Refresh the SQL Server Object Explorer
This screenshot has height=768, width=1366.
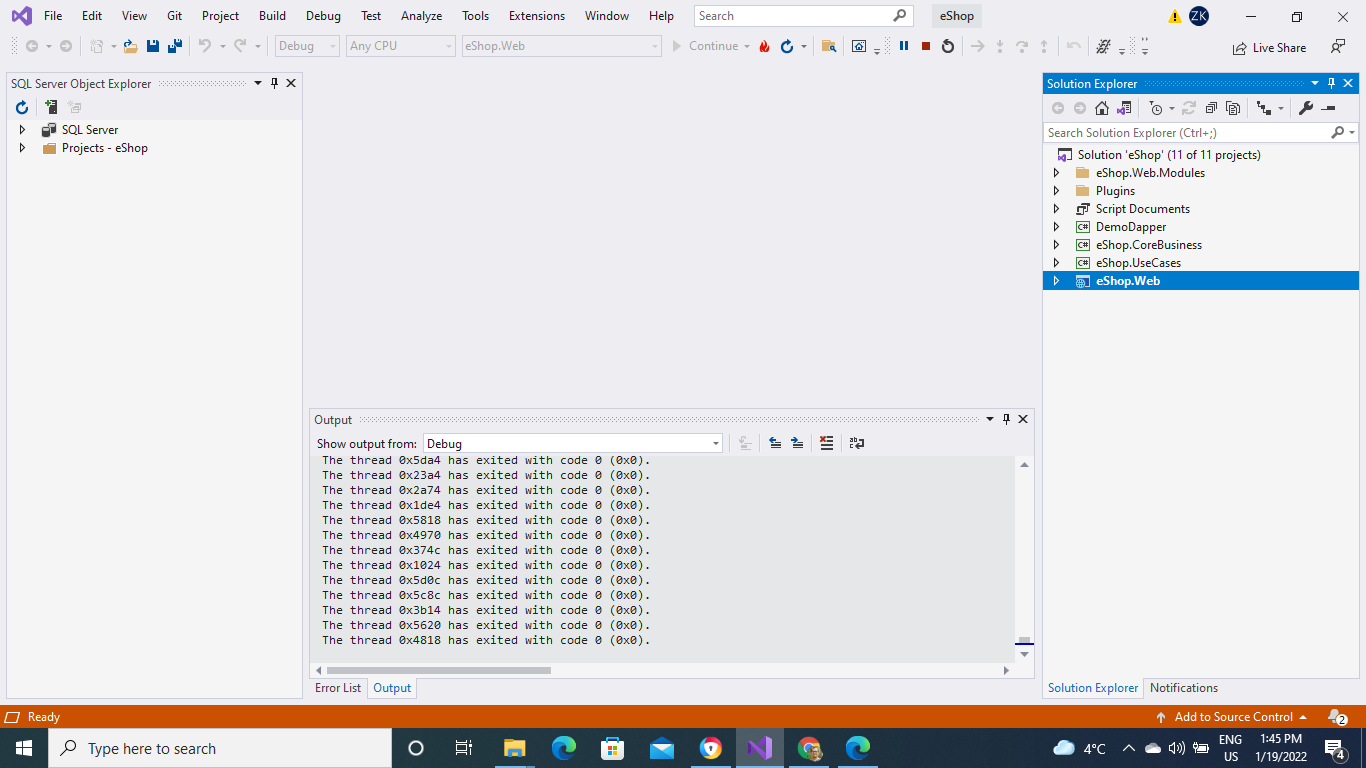point(21,107)
